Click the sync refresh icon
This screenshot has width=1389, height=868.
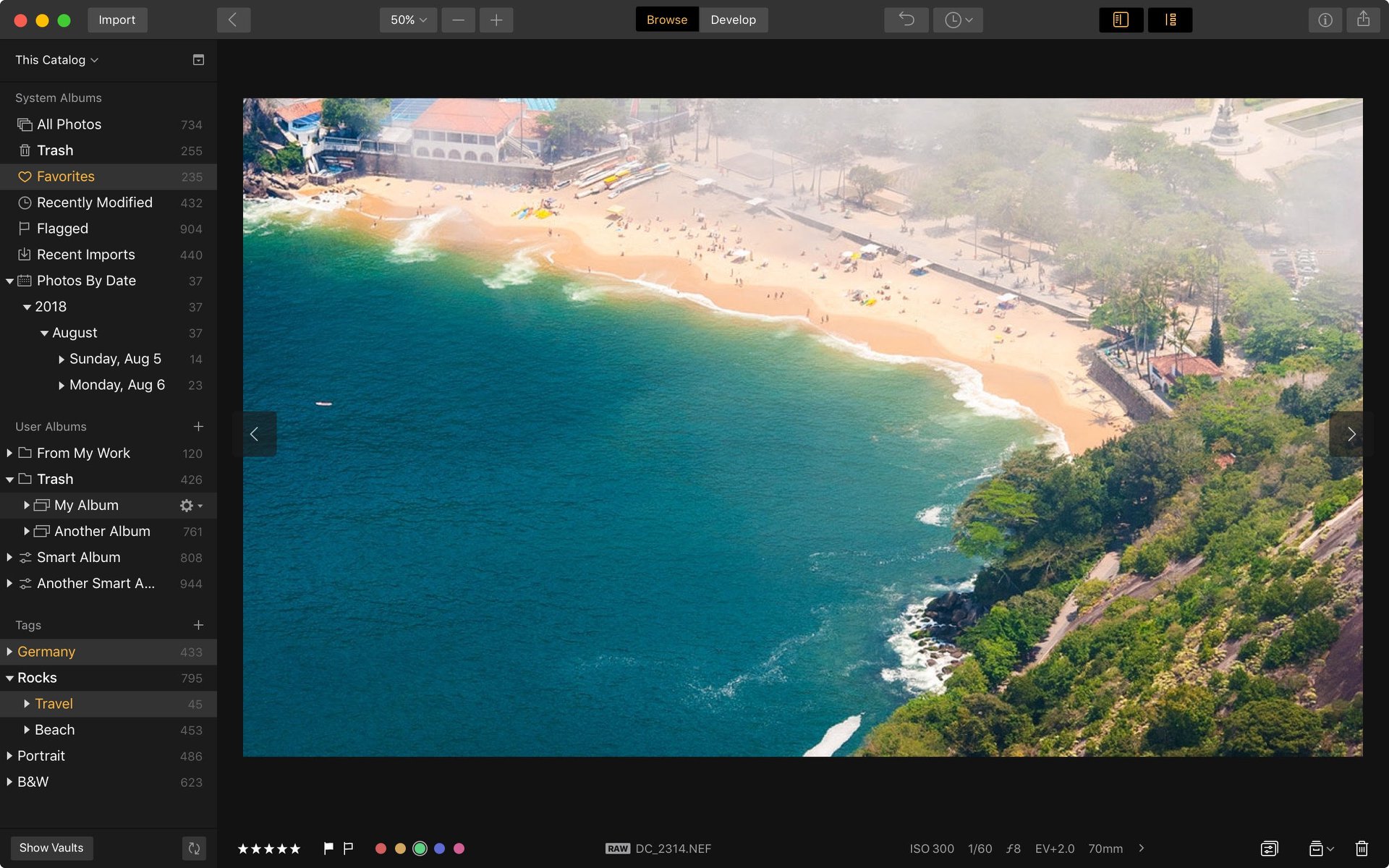[x=194, y=848]
